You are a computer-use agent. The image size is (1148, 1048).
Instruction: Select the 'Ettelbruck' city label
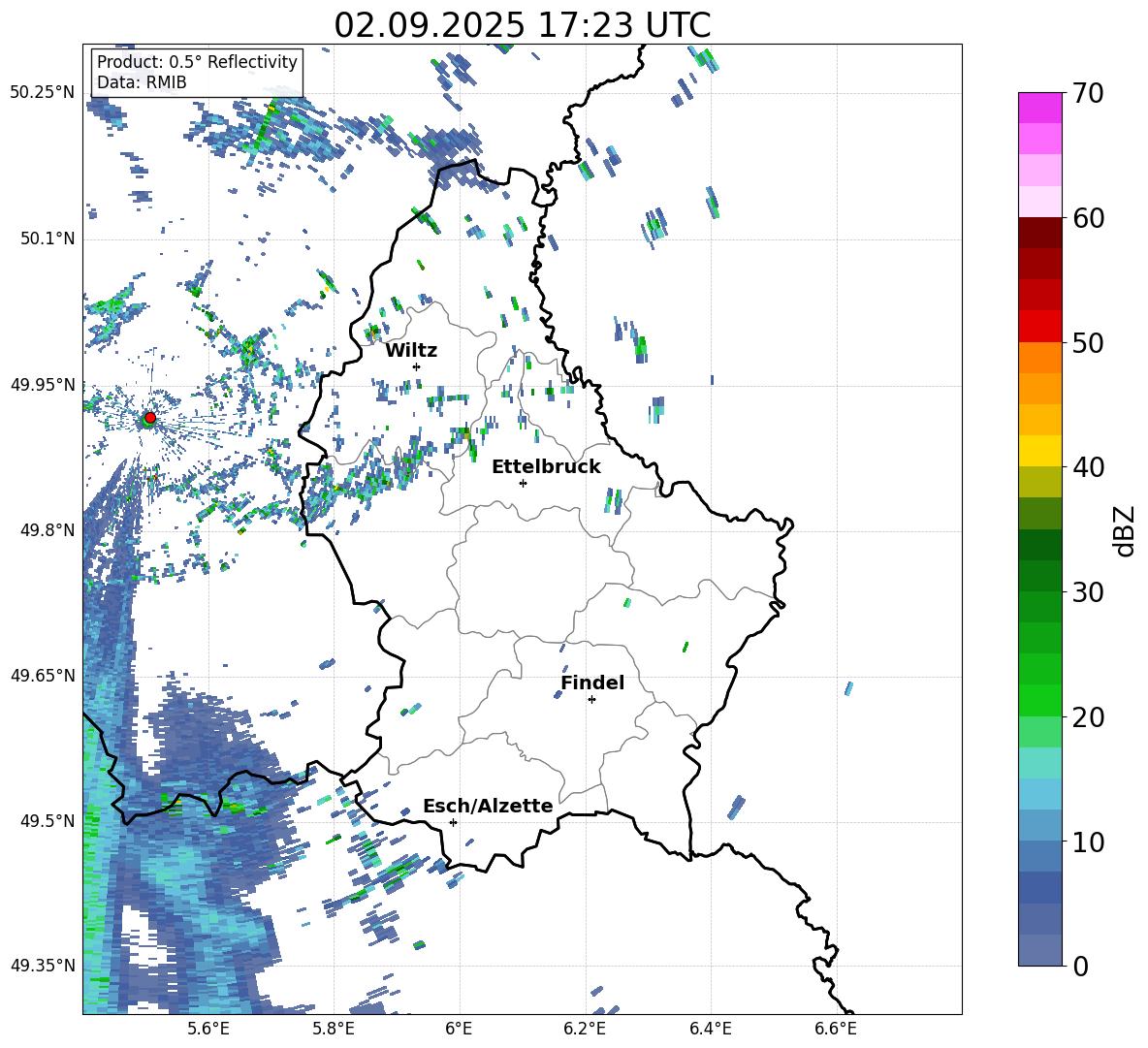pyautogui.click(x=546, y=467)
